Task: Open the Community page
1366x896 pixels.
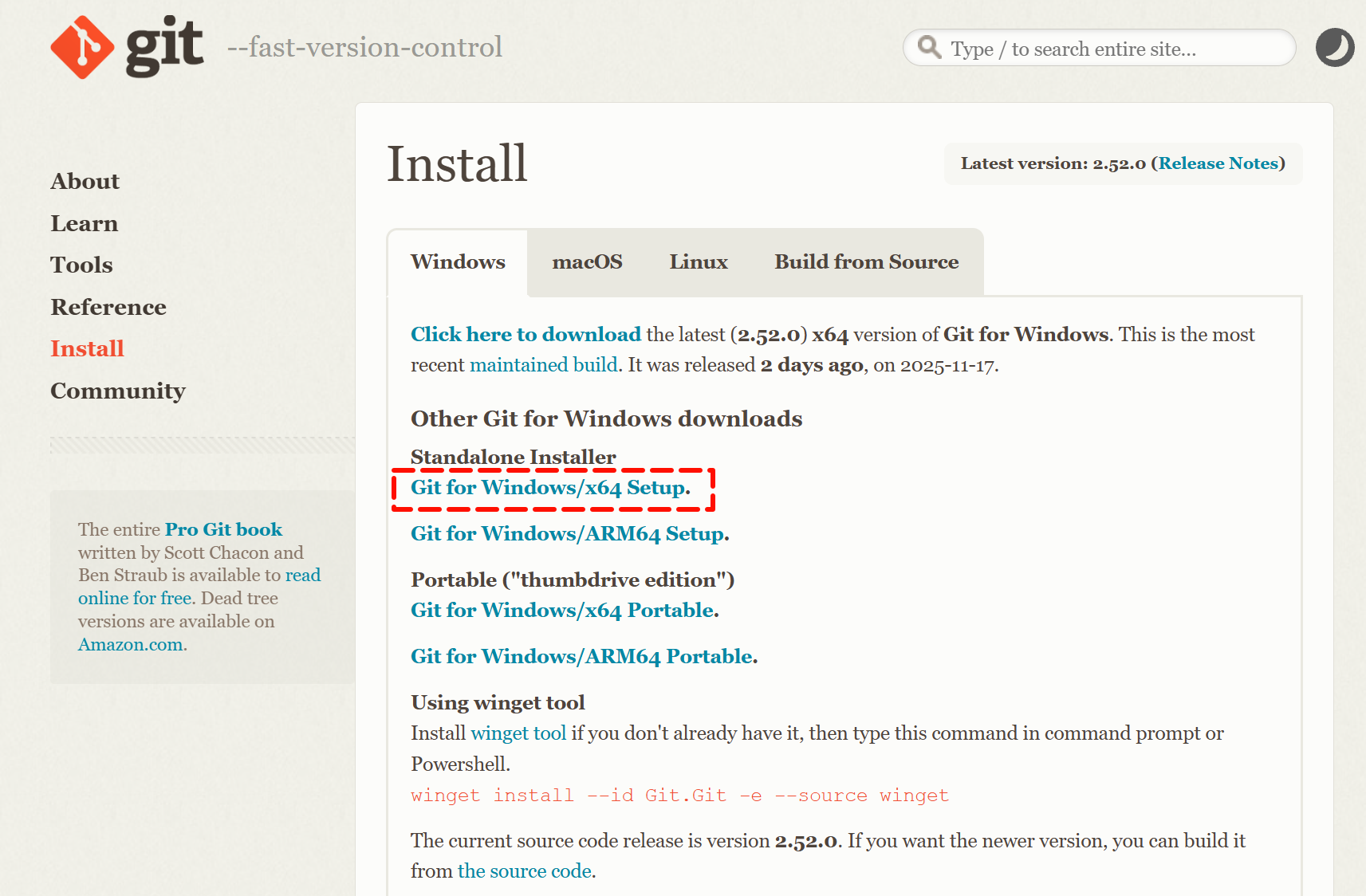Action: click(118, 391)
